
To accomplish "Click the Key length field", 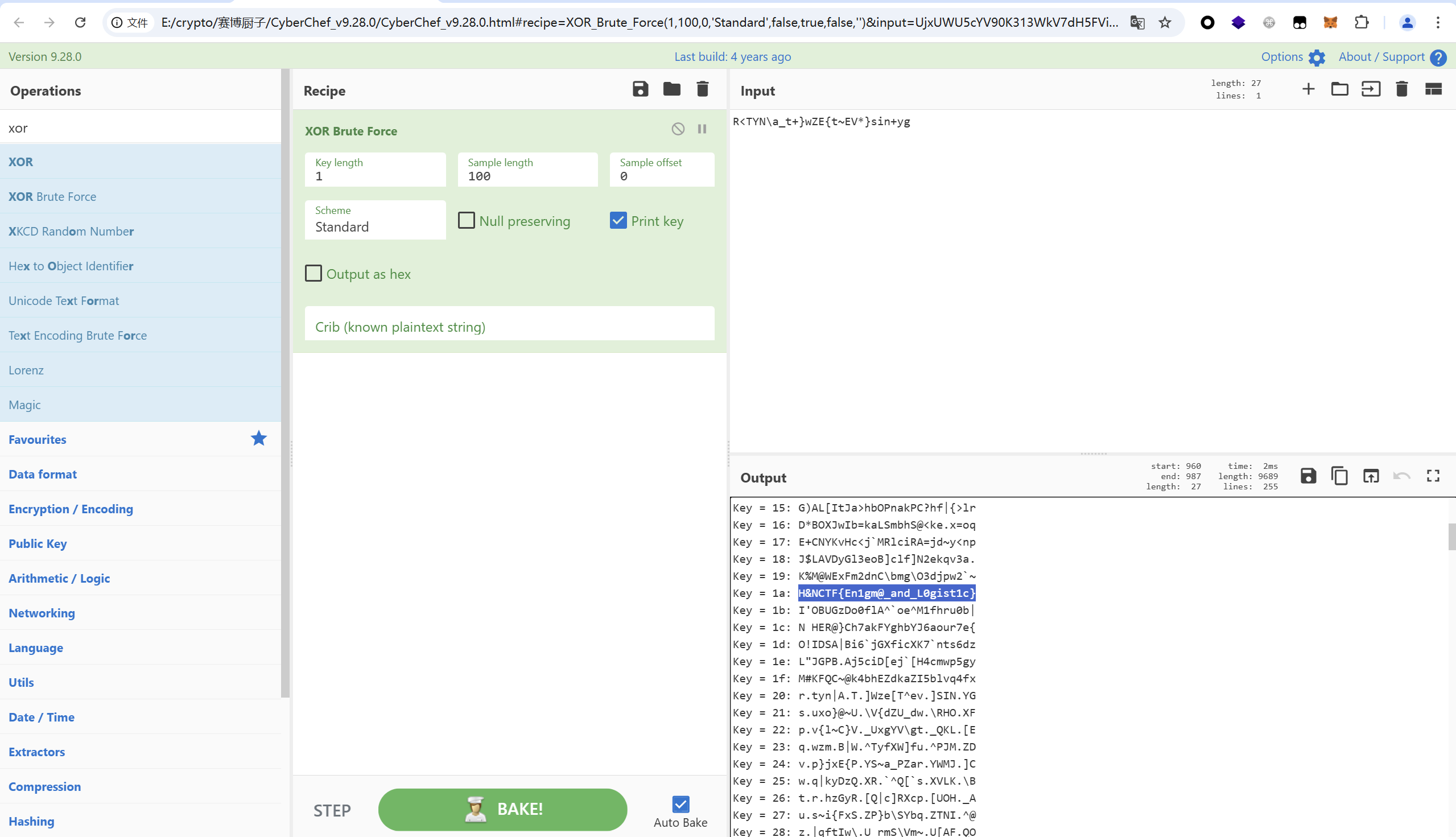I will coord(376,170).
